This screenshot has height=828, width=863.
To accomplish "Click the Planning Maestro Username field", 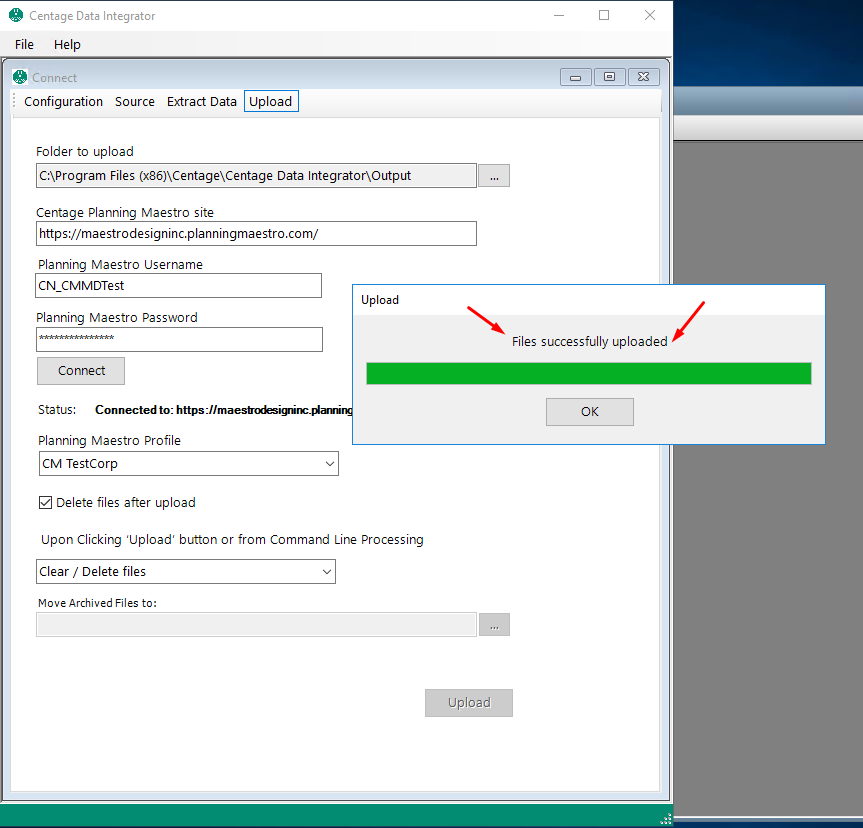I will [x=178, y=286].
